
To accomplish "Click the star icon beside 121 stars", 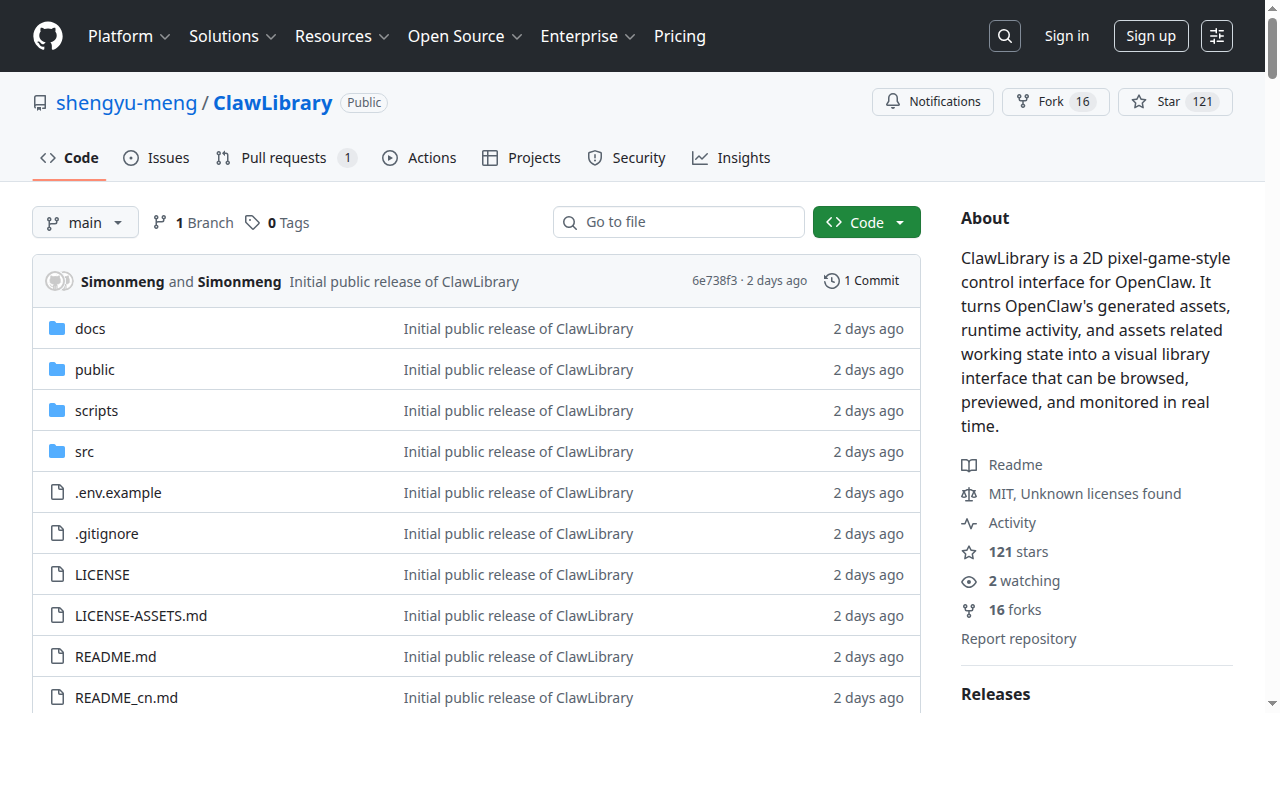I will pos(969,552).
